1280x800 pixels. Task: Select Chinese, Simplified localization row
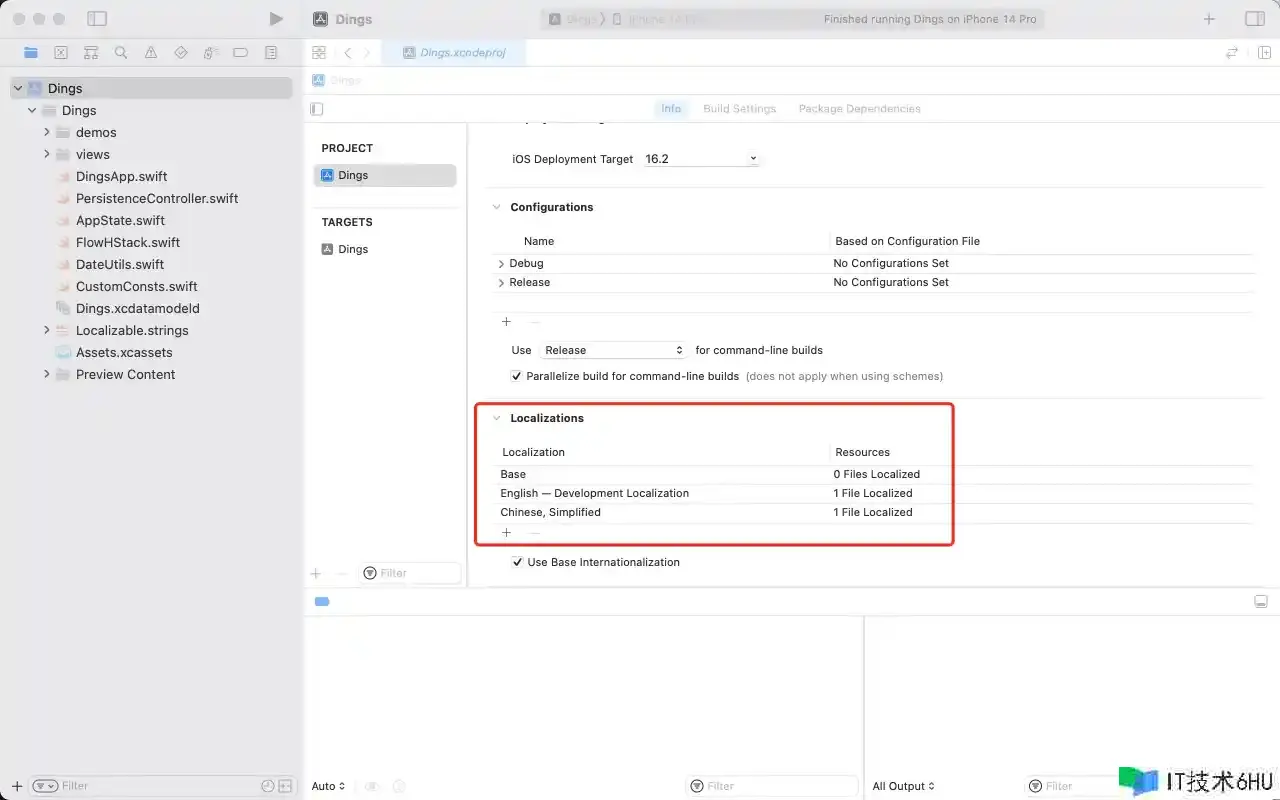coord(875,512)
